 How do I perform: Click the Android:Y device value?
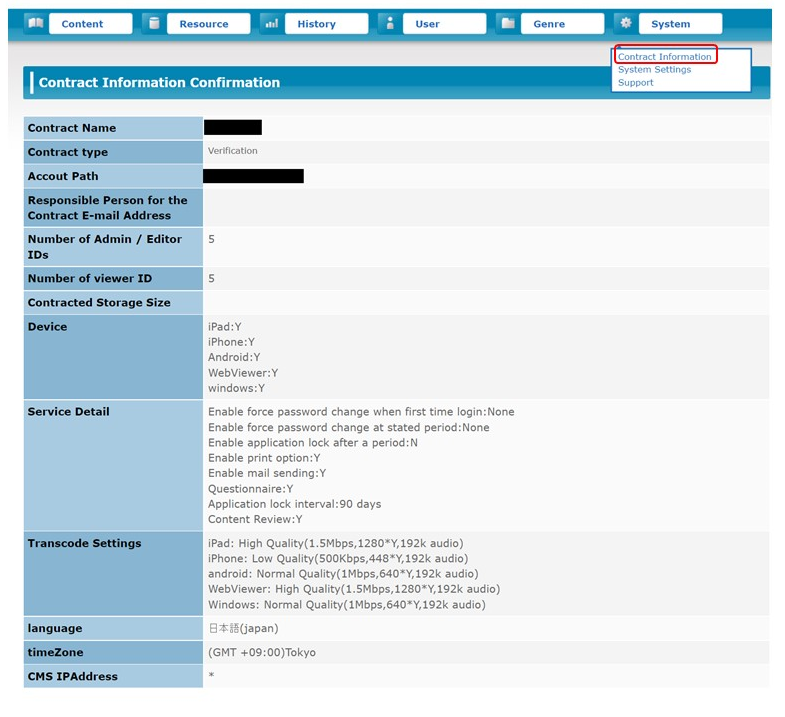pyautogui.click(x=234, y=357)
